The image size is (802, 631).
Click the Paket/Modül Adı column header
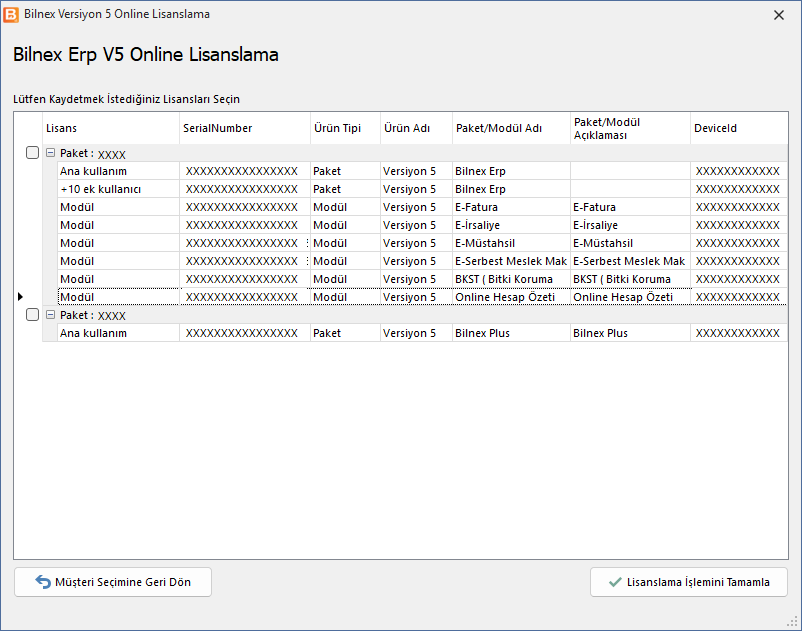(511, 128)
